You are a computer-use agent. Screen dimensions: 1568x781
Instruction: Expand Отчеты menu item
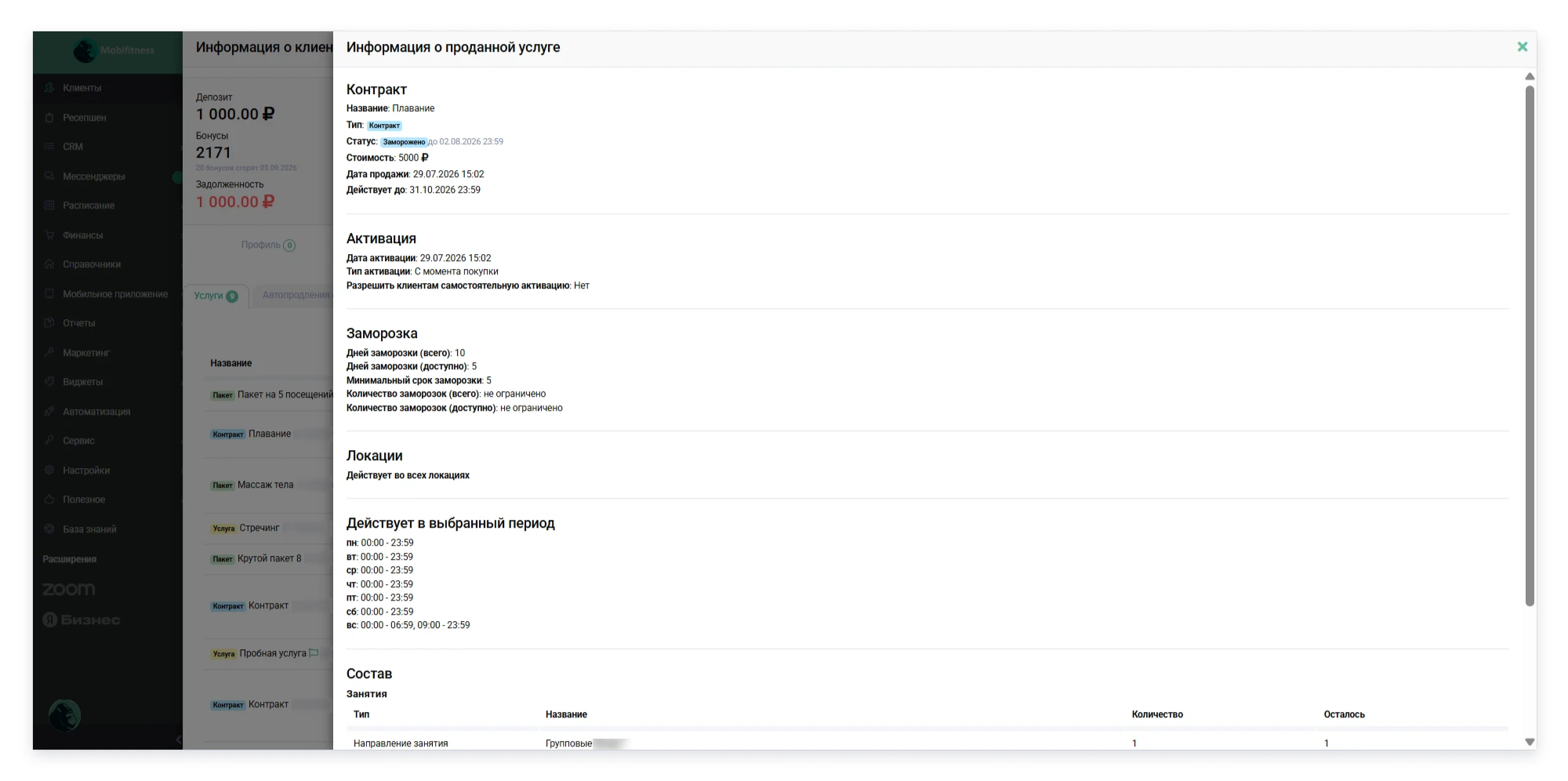[107, 323]
